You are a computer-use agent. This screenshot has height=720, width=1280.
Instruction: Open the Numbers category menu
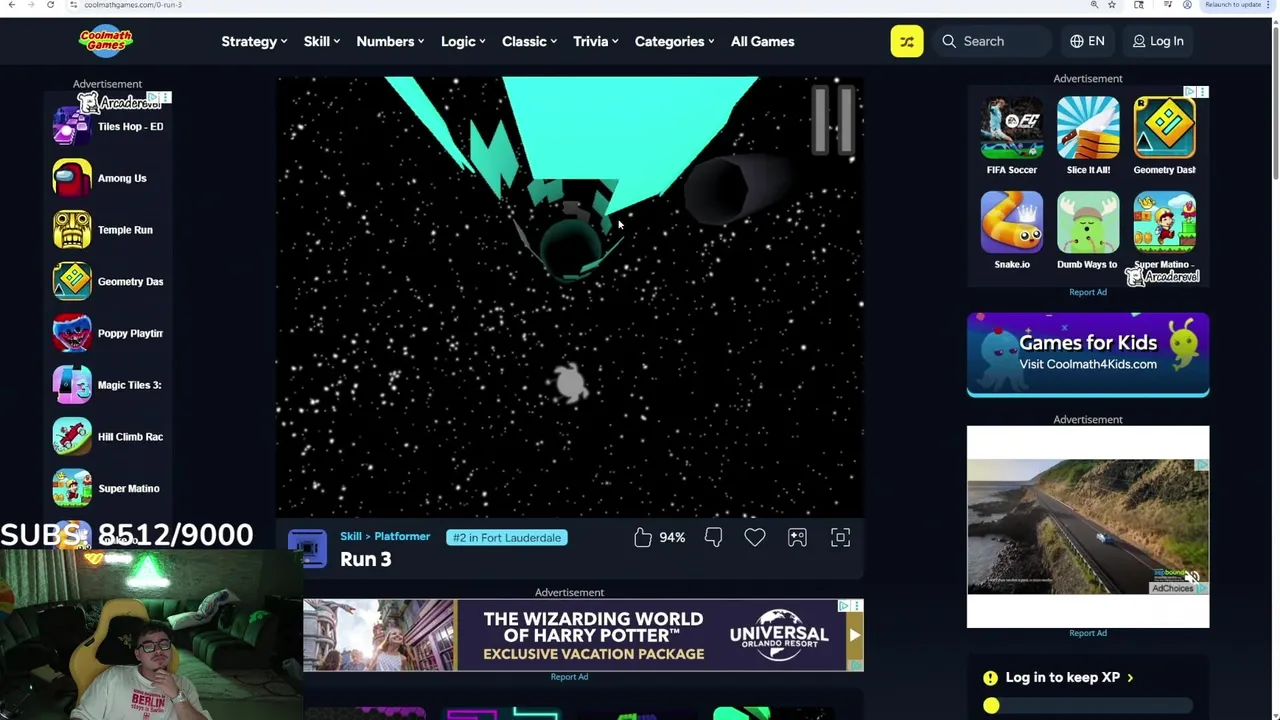point(390,41)
